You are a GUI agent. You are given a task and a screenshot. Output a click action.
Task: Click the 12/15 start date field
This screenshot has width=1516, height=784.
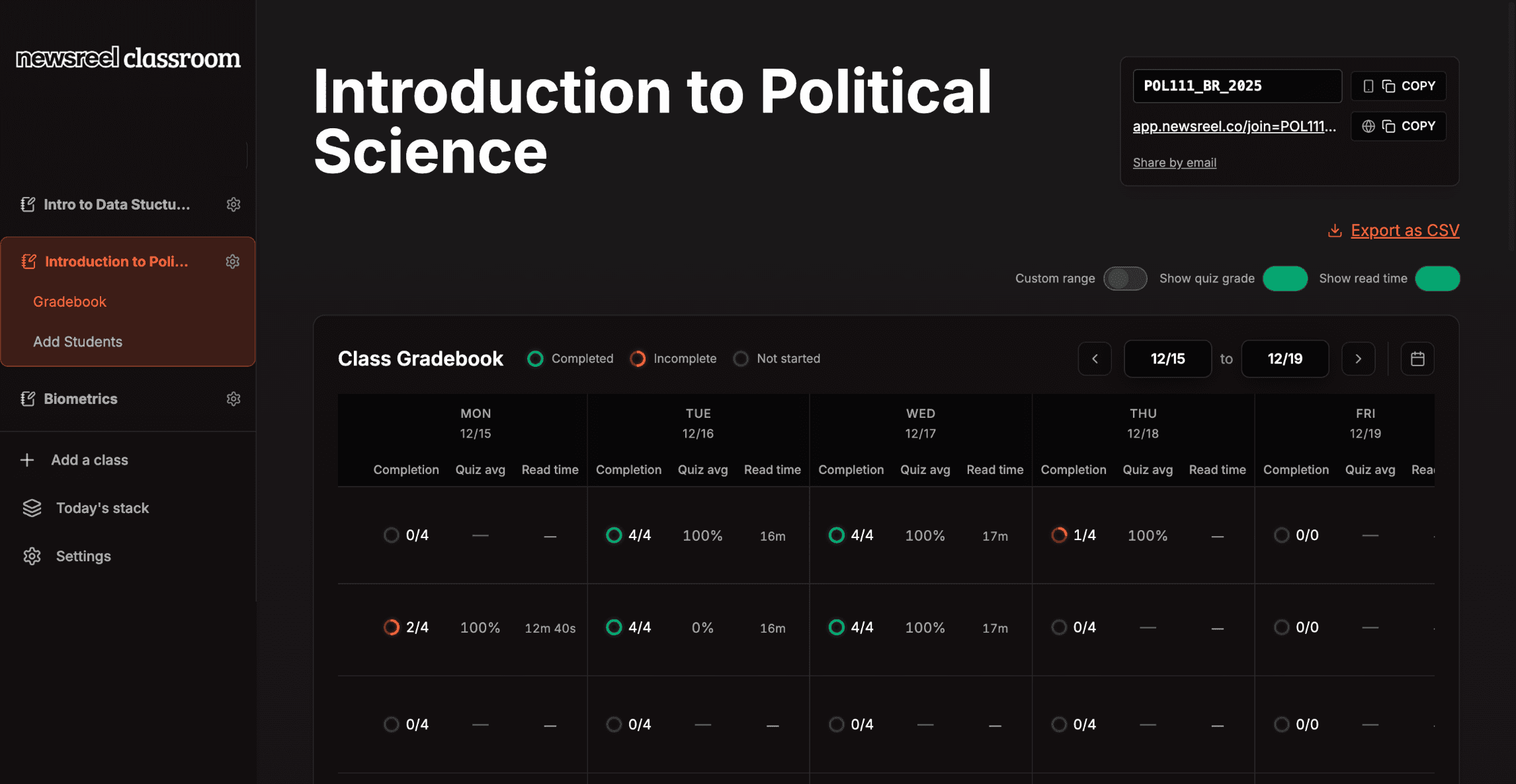click(x=1167, y=359)
